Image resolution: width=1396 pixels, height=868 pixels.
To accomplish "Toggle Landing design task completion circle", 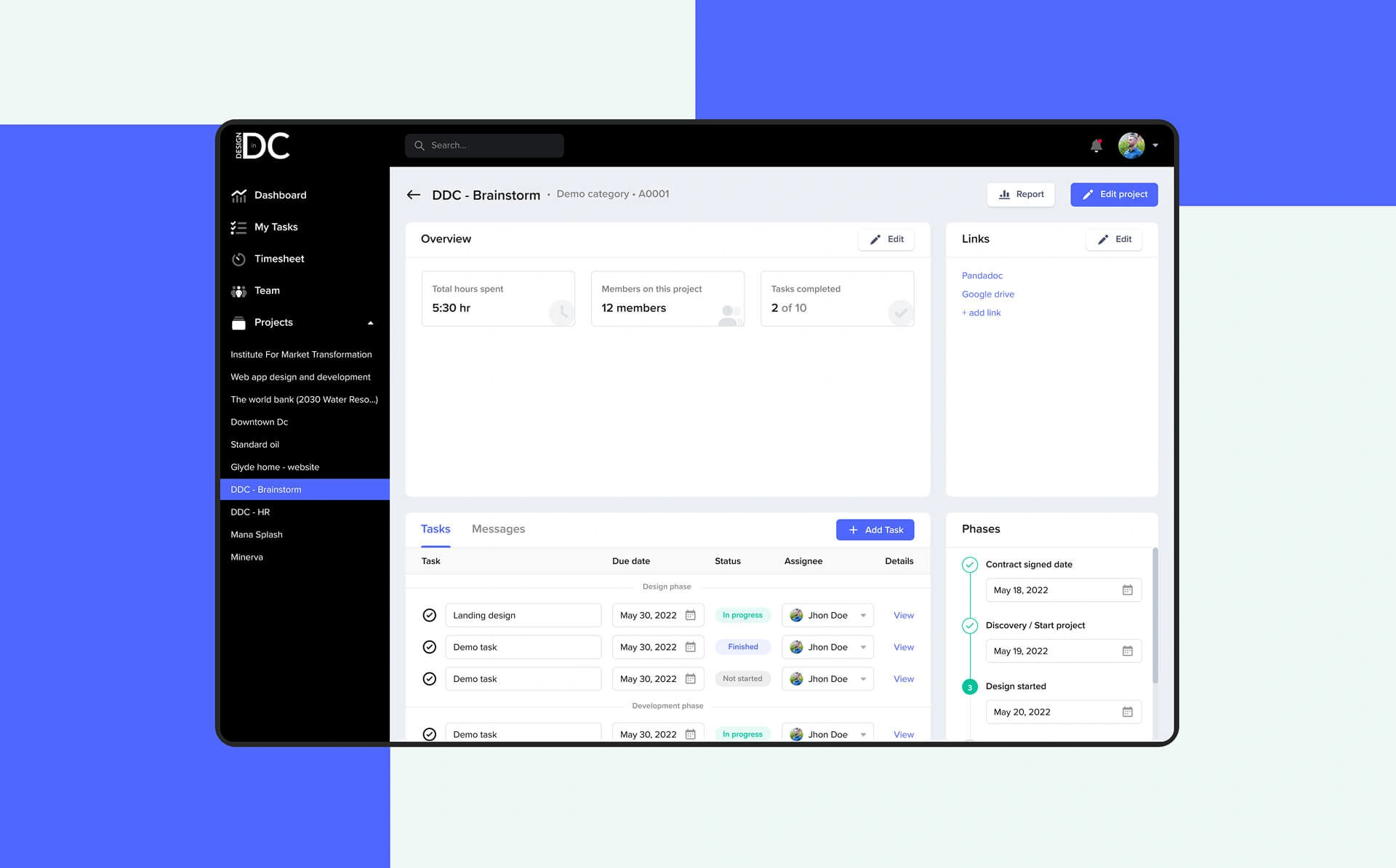I will coord(430,615).
